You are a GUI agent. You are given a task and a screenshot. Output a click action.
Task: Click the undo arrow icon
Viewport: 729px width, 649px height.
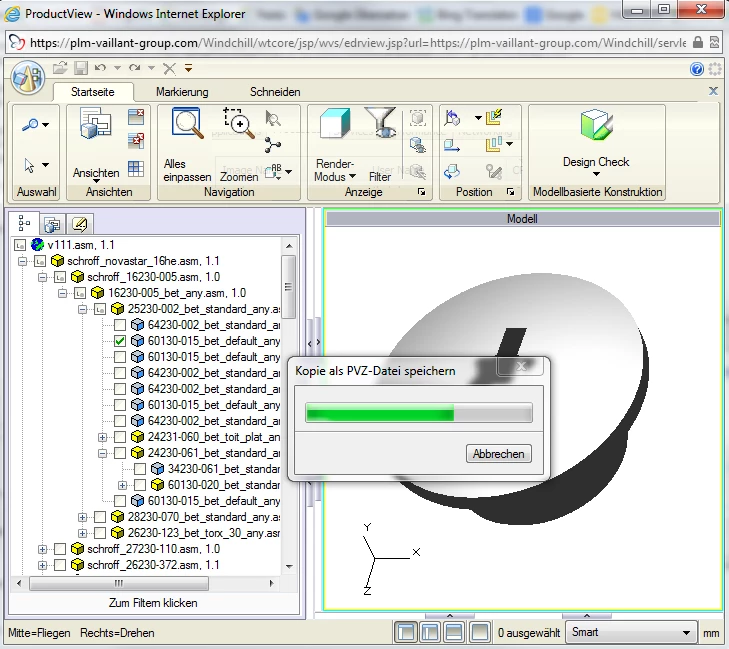tap(100, 68)
